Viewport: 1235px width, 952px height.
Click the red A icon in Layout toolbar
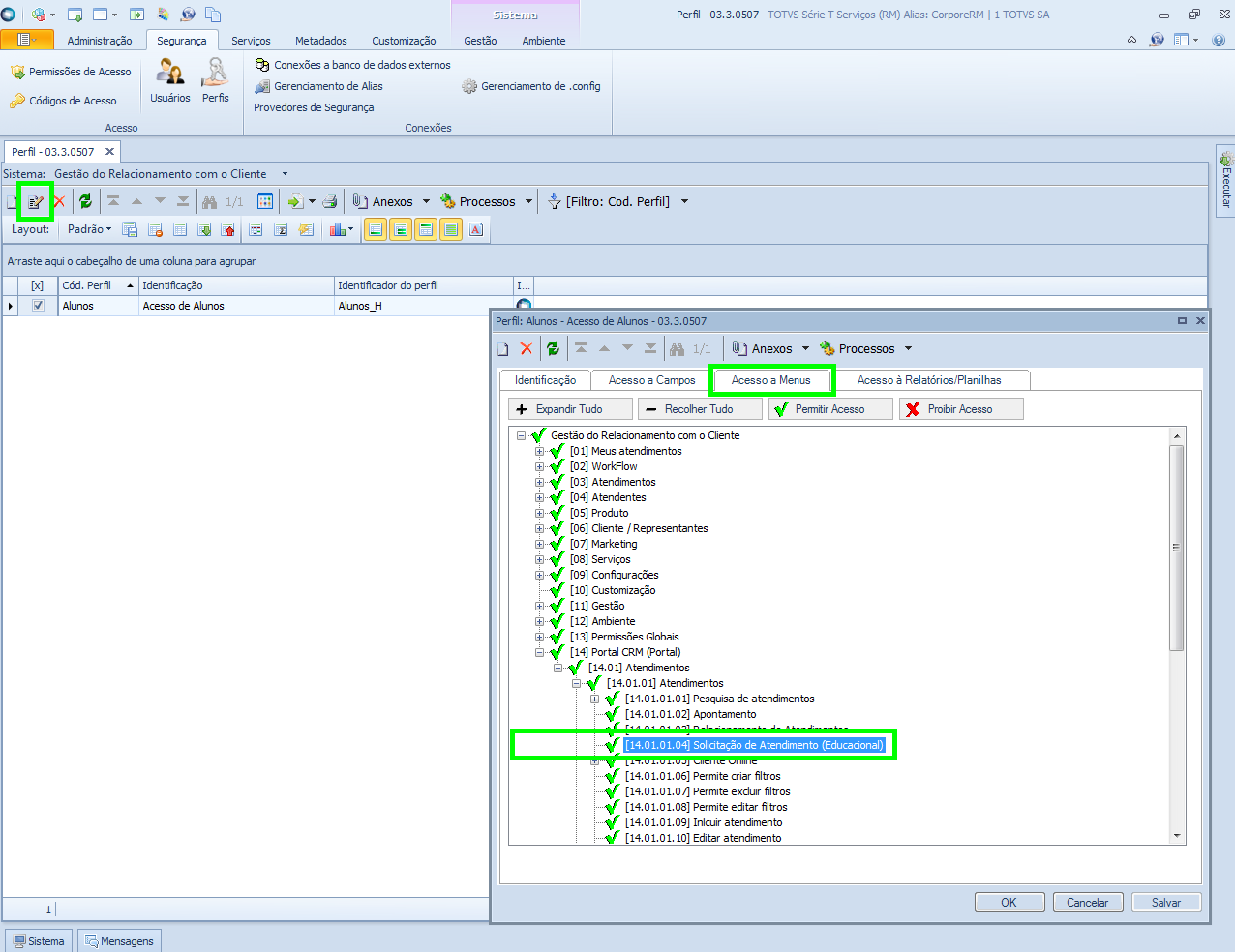pos(476,229)
